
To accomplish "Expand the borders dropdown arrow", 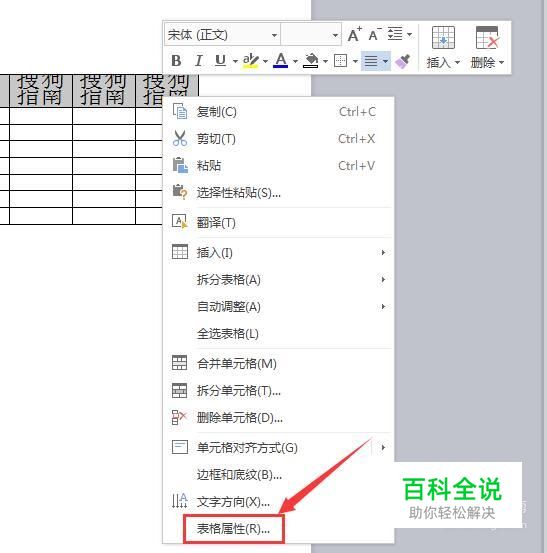I will click(355, 61).
